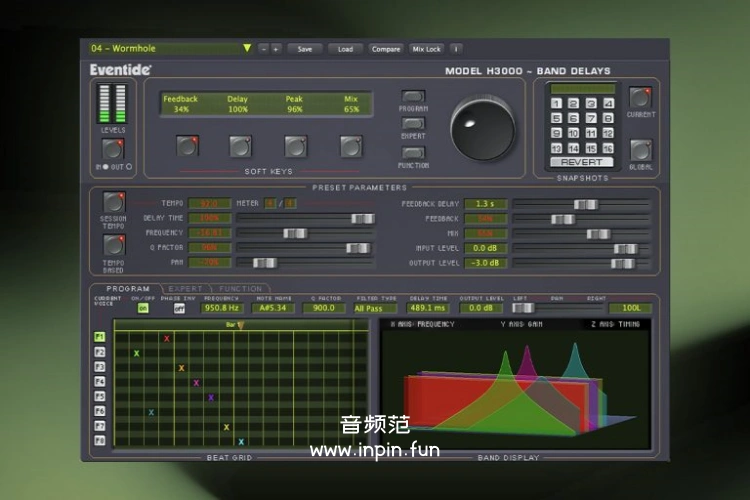Select voice F8 in beat grid

coord(99,440)
